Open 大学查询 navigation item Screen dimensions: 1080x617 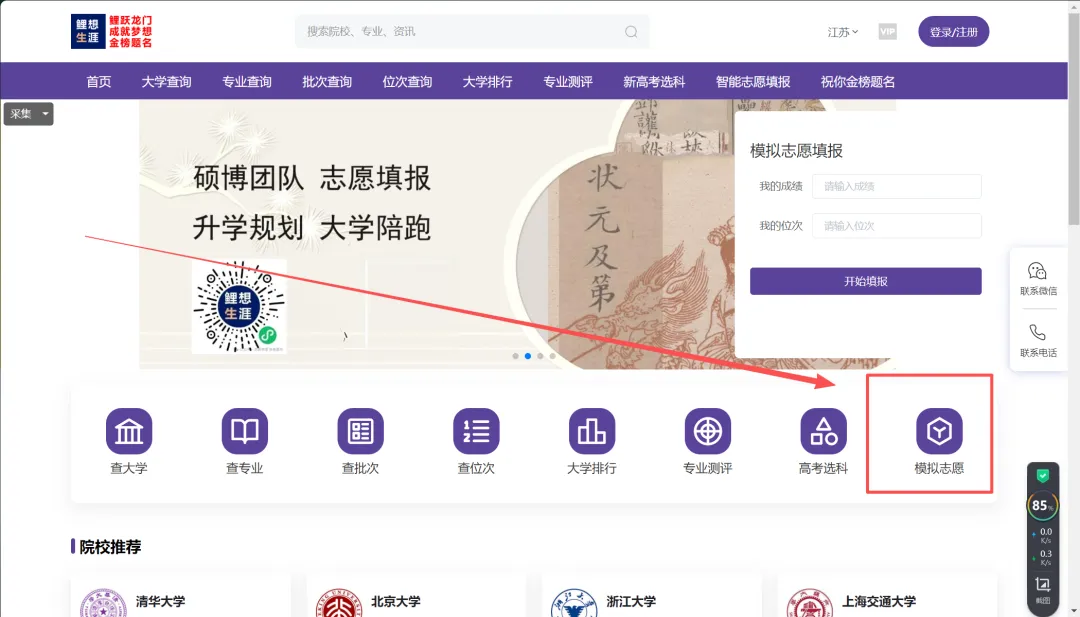(x=166, y=82)
